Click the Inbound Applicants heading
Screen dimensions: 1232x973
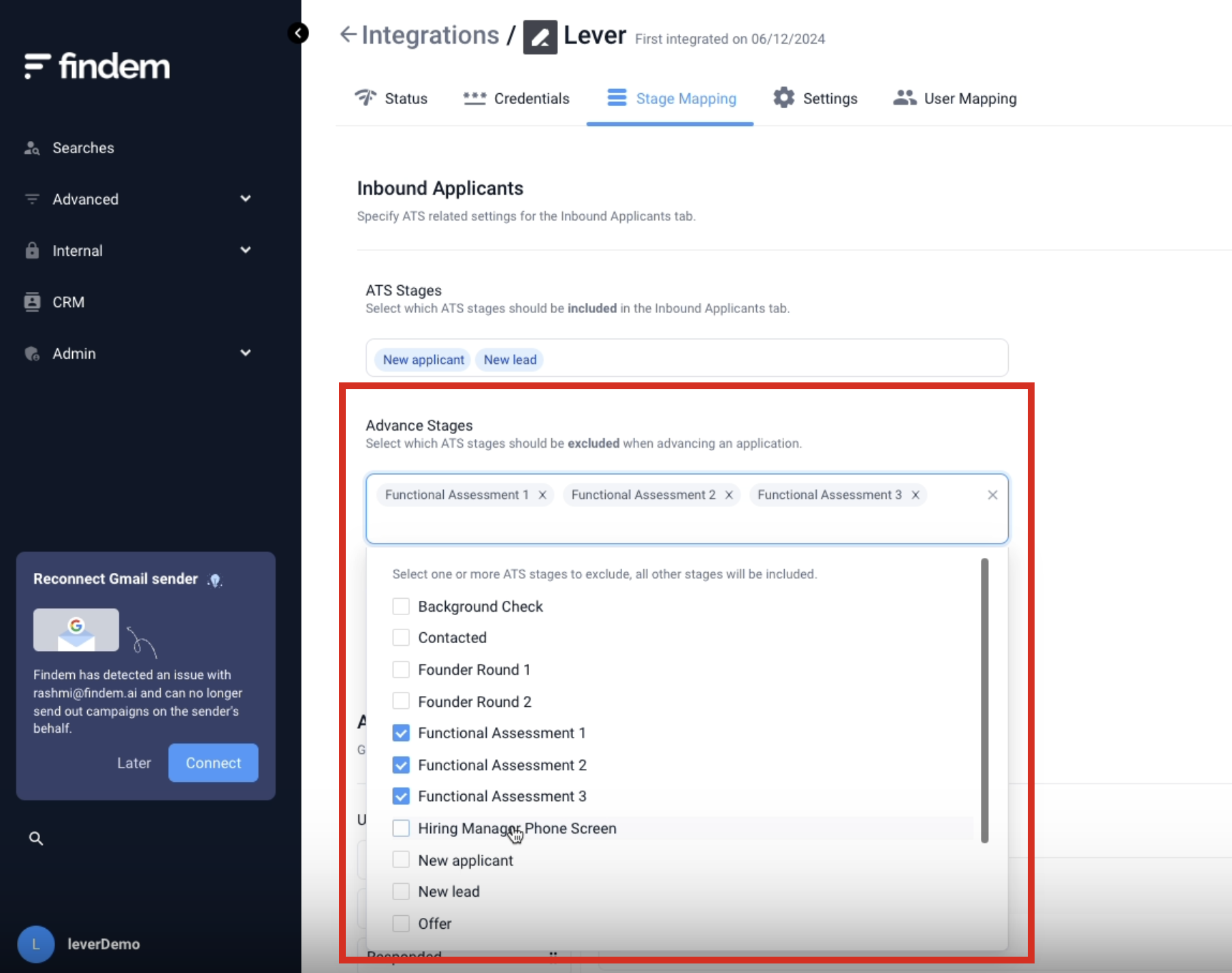440,188
